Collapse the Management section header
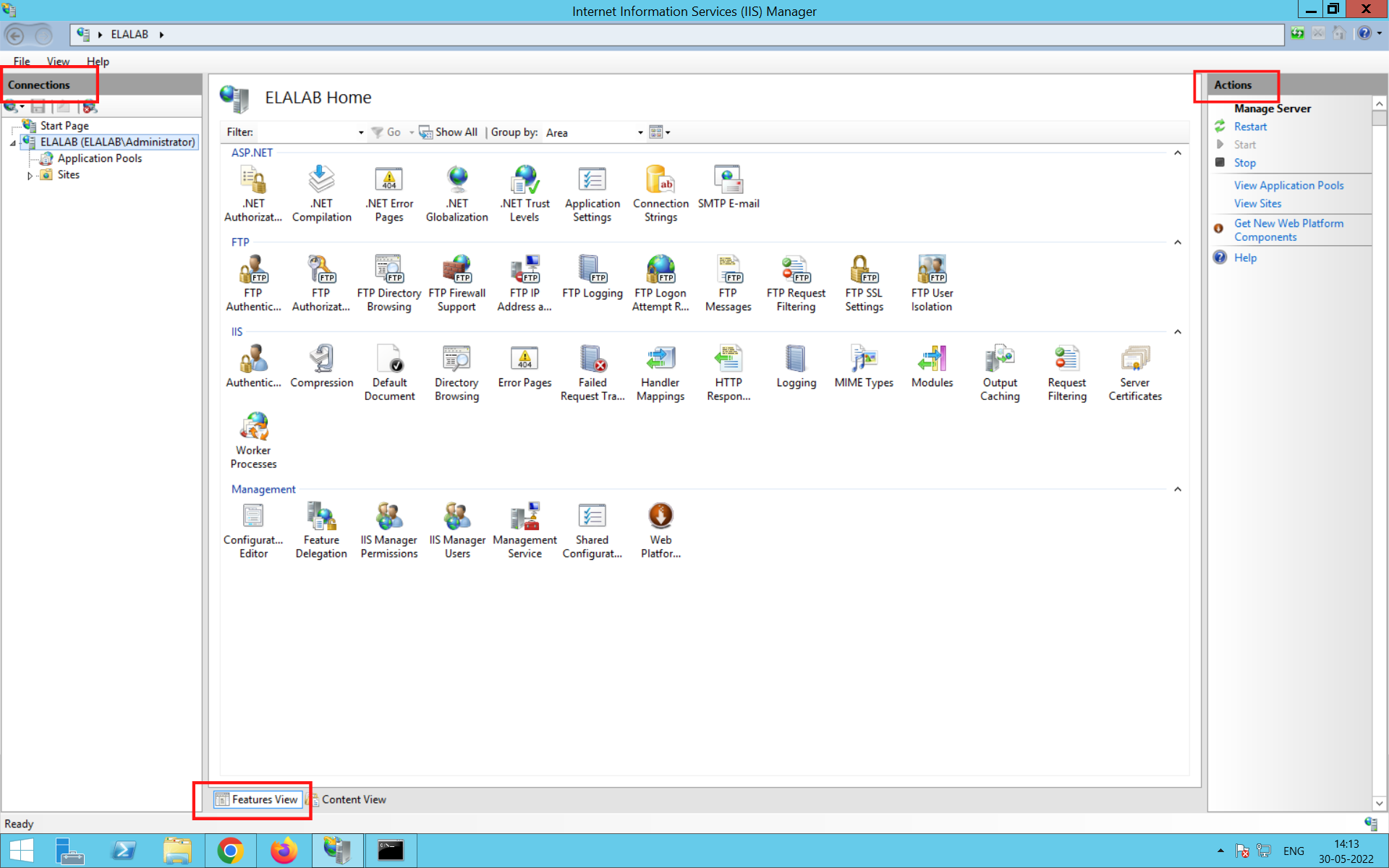This screenshot has width=1389, height=868. (1177, 489)
